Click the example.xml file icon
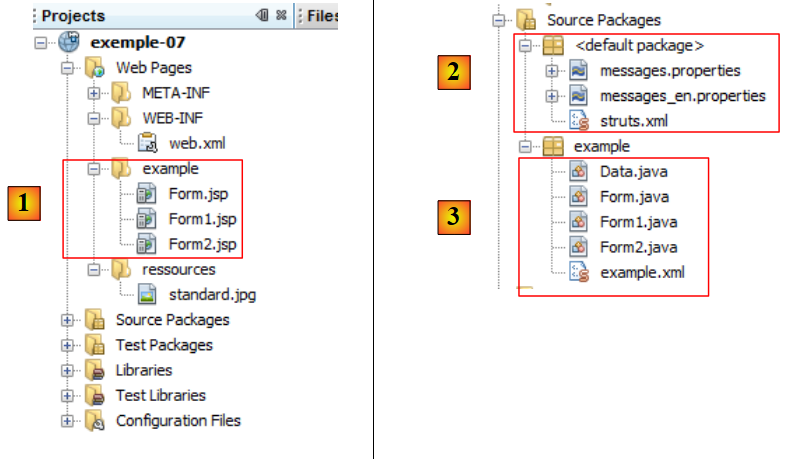Screen dimensions: 799x459 (x=579, y=272)
